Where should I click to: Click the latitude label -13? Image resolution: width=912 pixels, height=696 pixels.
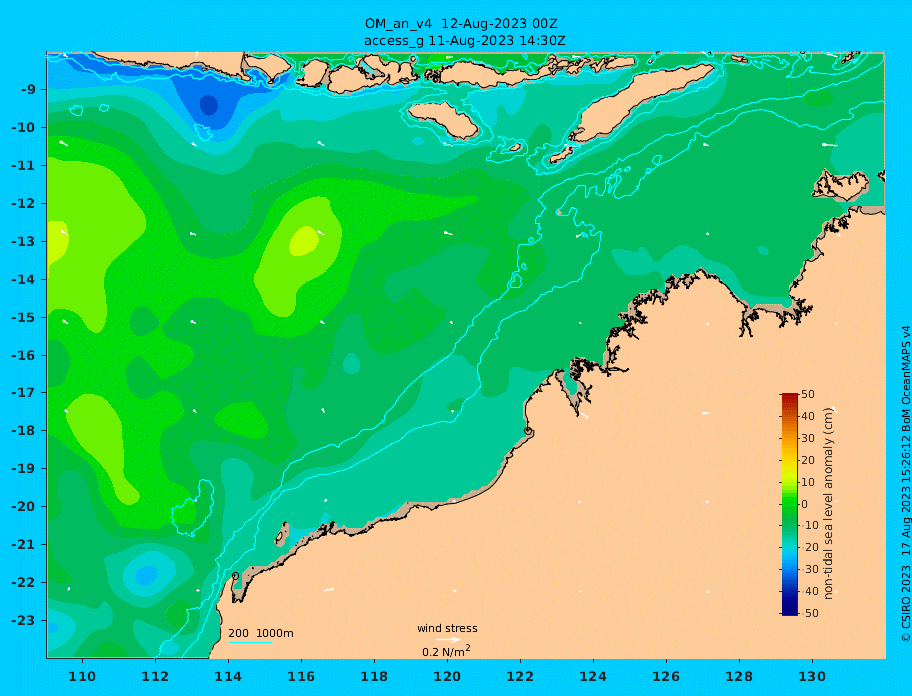pyautogui.click(x=24, y=241)
